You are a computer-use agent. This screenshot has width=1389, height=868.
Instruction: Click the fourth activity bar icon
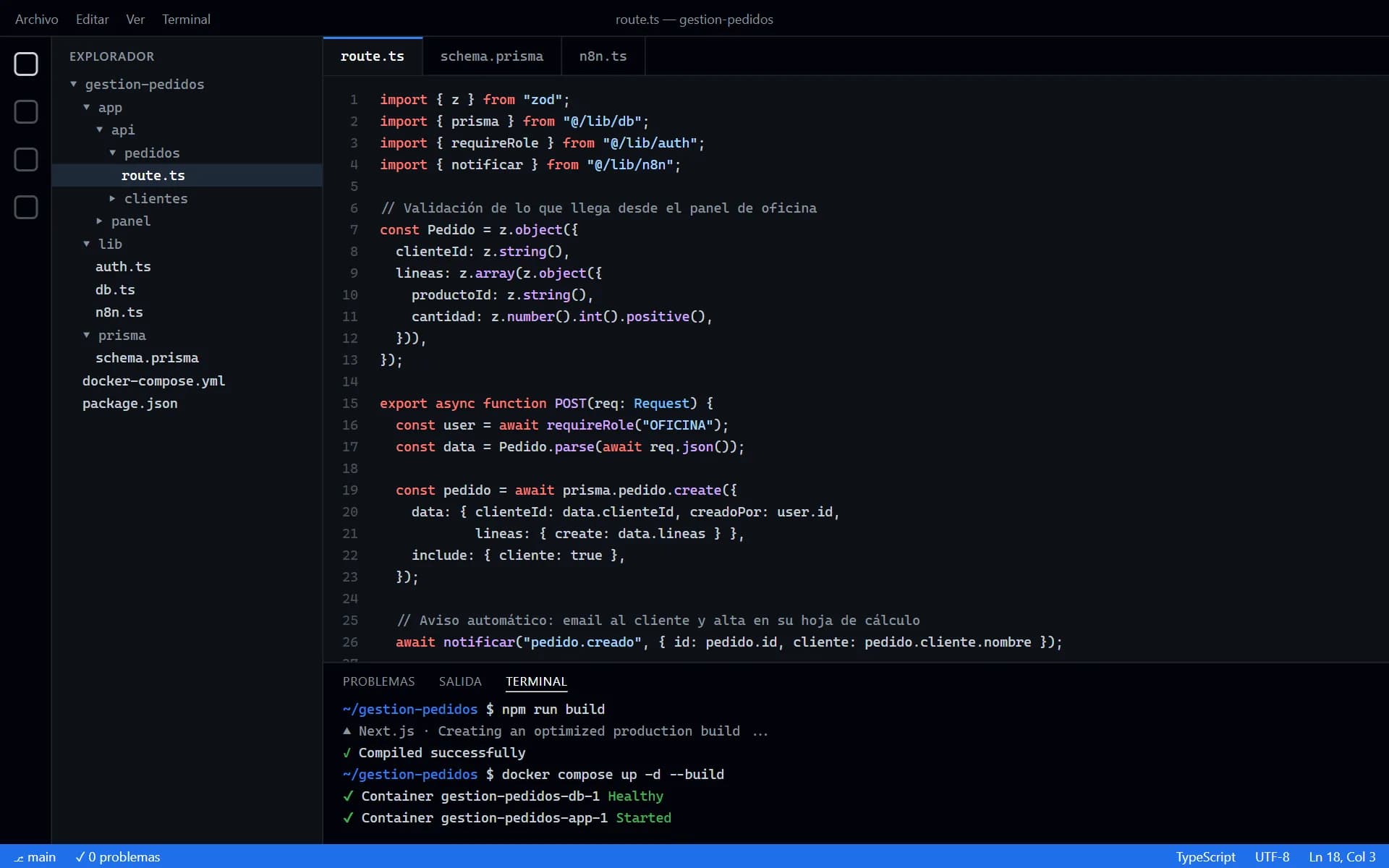[26, 208]
